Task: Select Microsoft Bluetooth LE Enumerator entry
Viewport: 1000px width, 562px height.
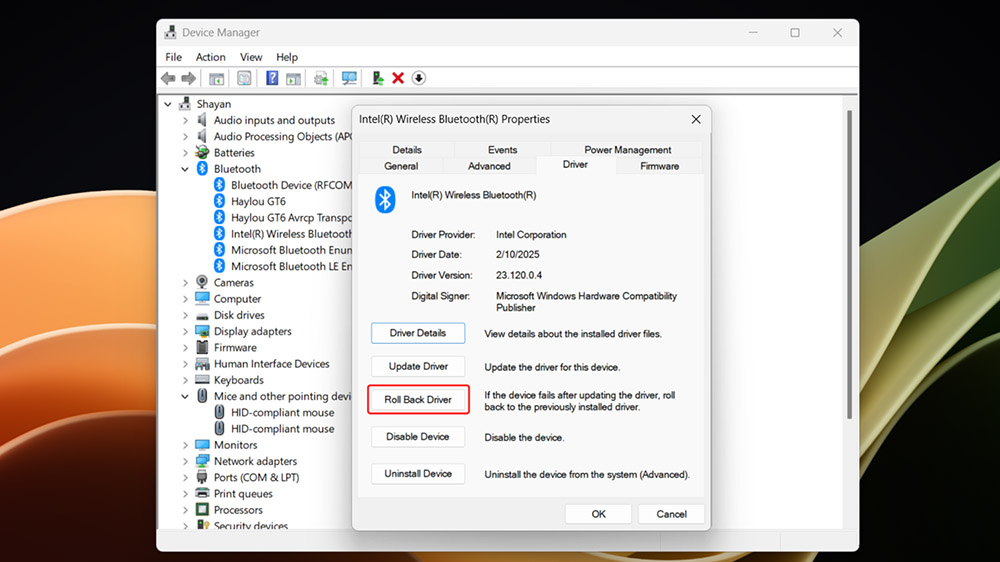Action: (283, 266)
